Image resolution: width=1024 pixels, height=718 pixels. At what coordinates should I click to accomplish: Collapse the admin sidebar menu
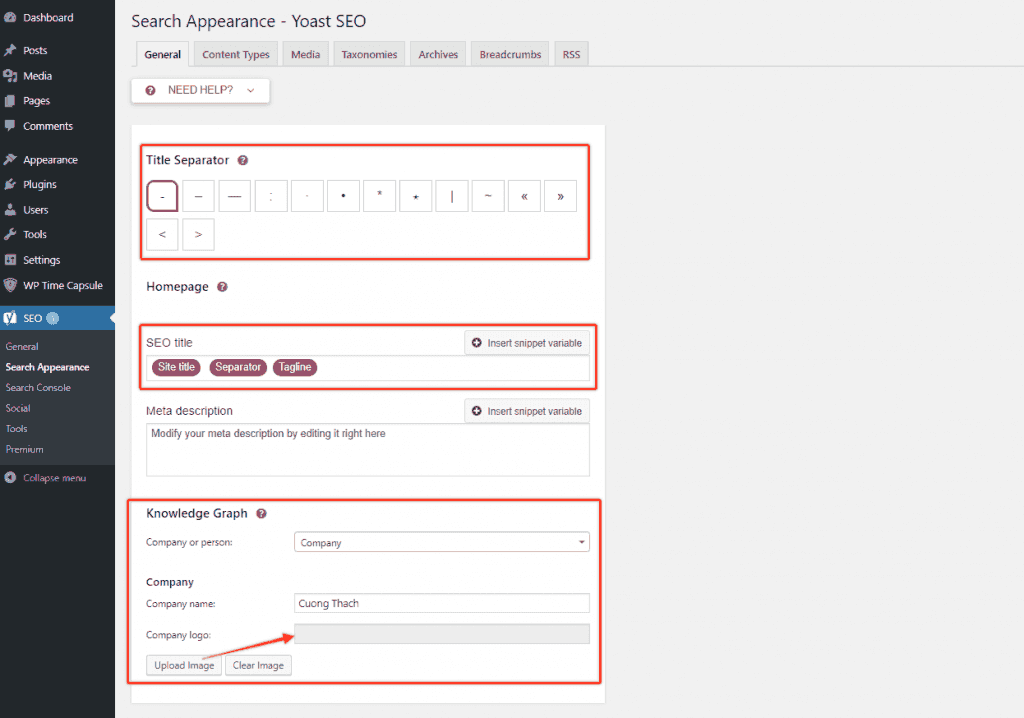click(54, 478)
